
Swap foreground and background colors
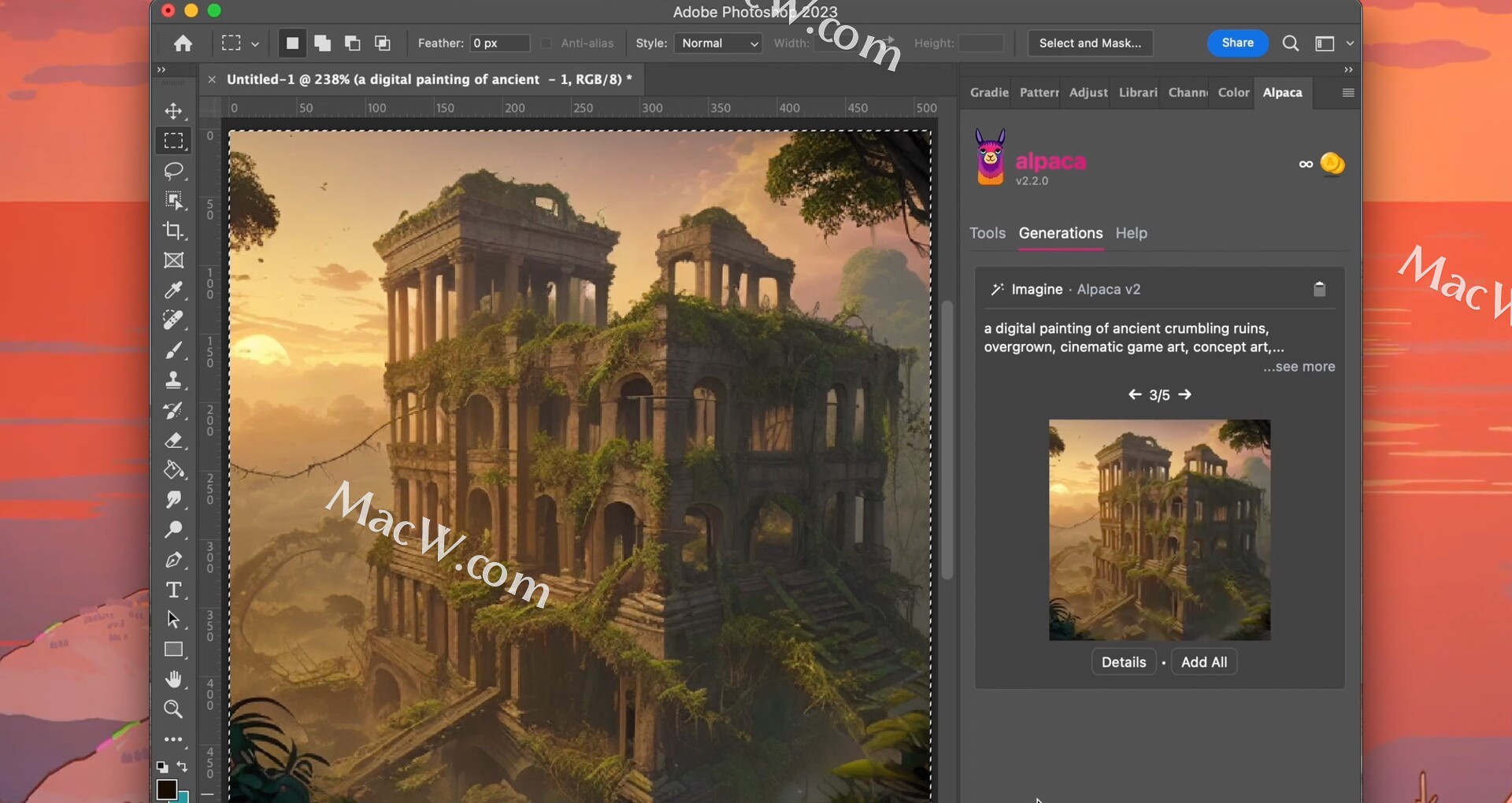[183, 766]
